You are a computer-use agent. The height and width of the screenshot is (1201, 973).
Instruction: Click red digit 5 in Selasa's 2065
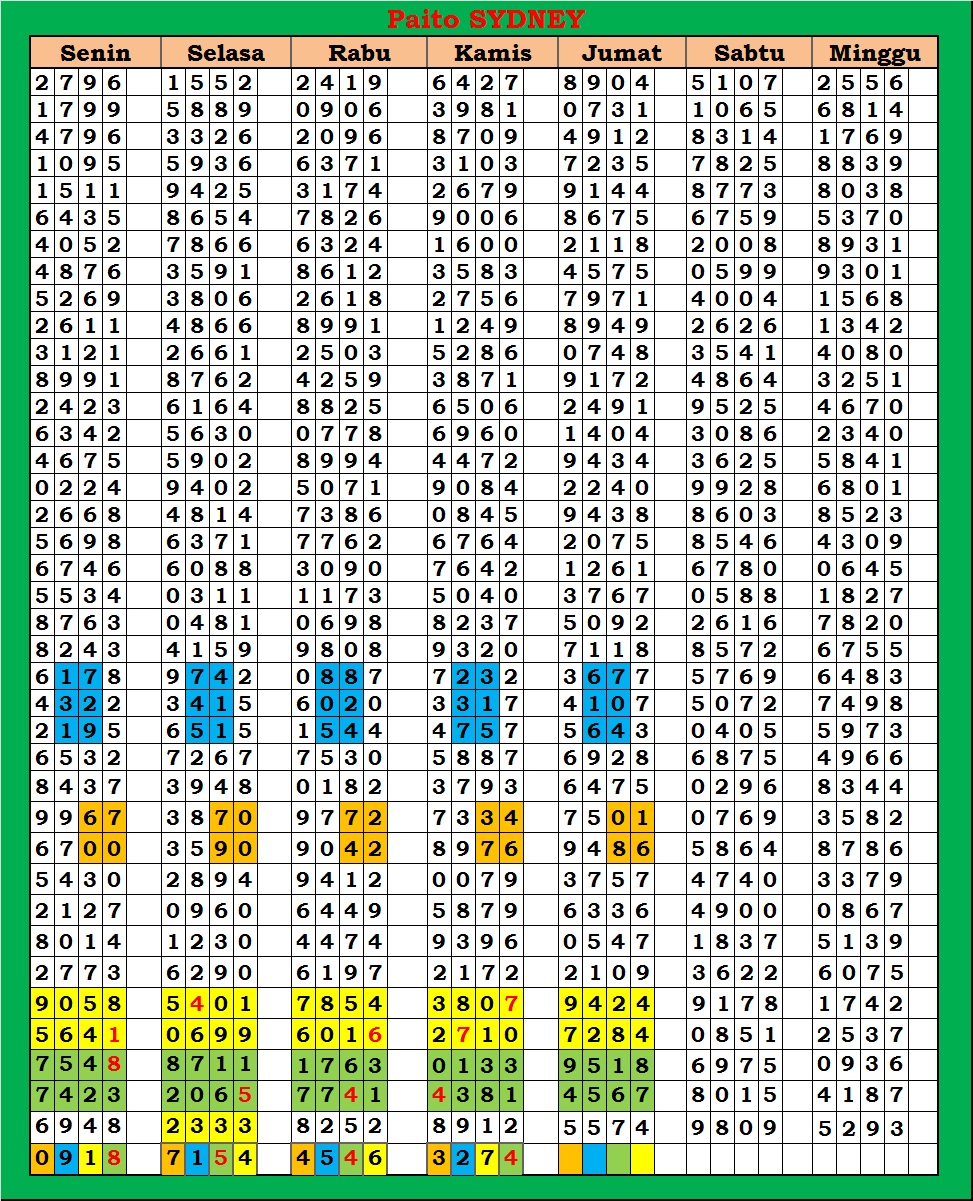tap(245, 1094)
